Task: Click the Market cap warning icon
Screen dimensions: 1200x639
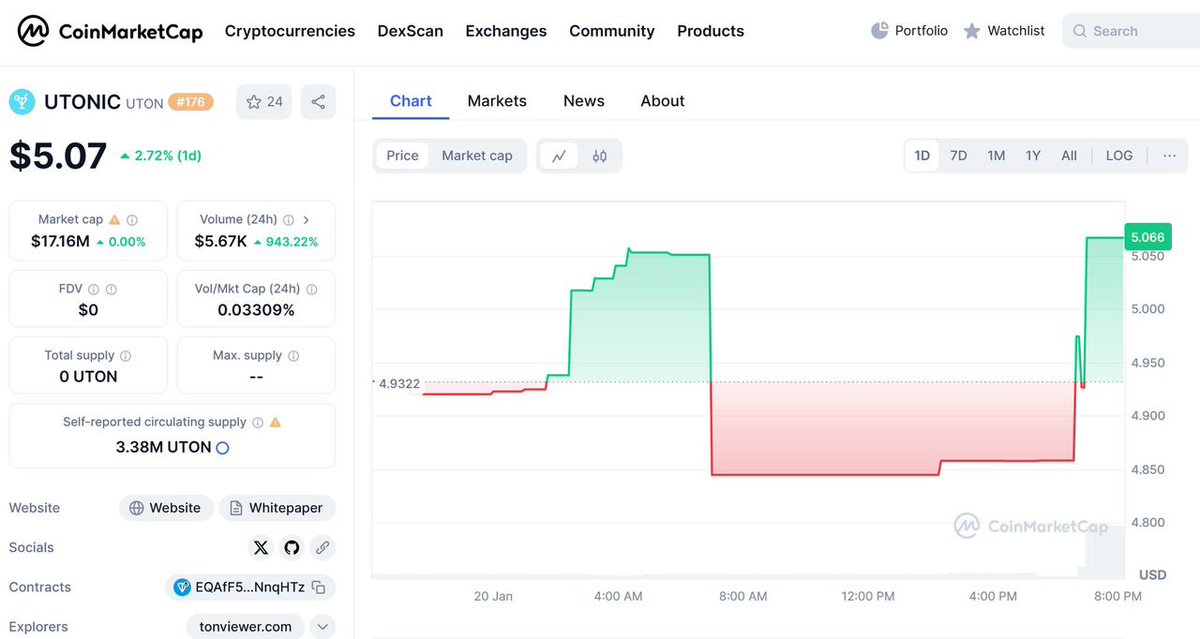Action: pyautogui.click(x=114, y=219)
